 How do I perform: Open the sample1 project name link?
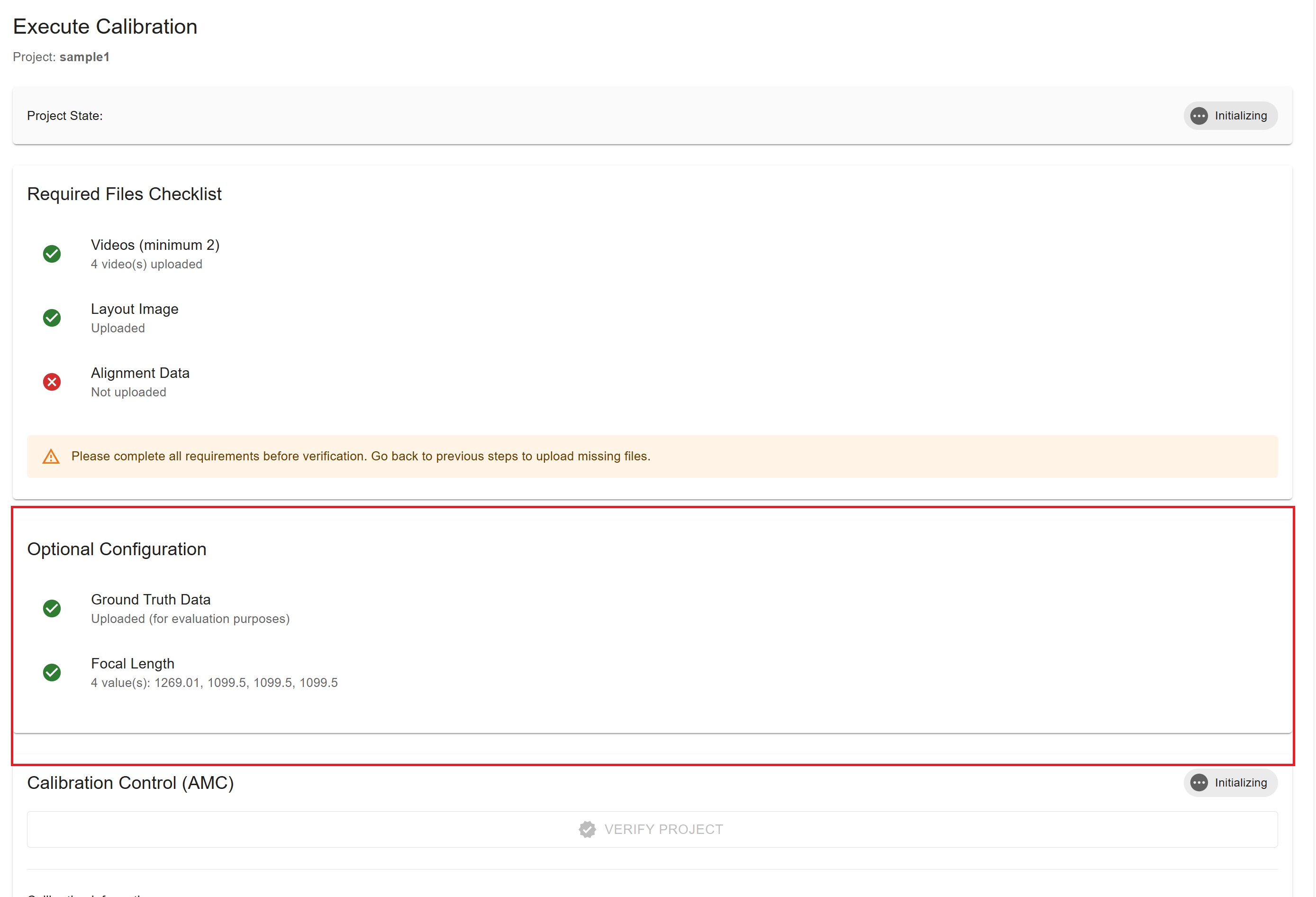coord(84,57)
